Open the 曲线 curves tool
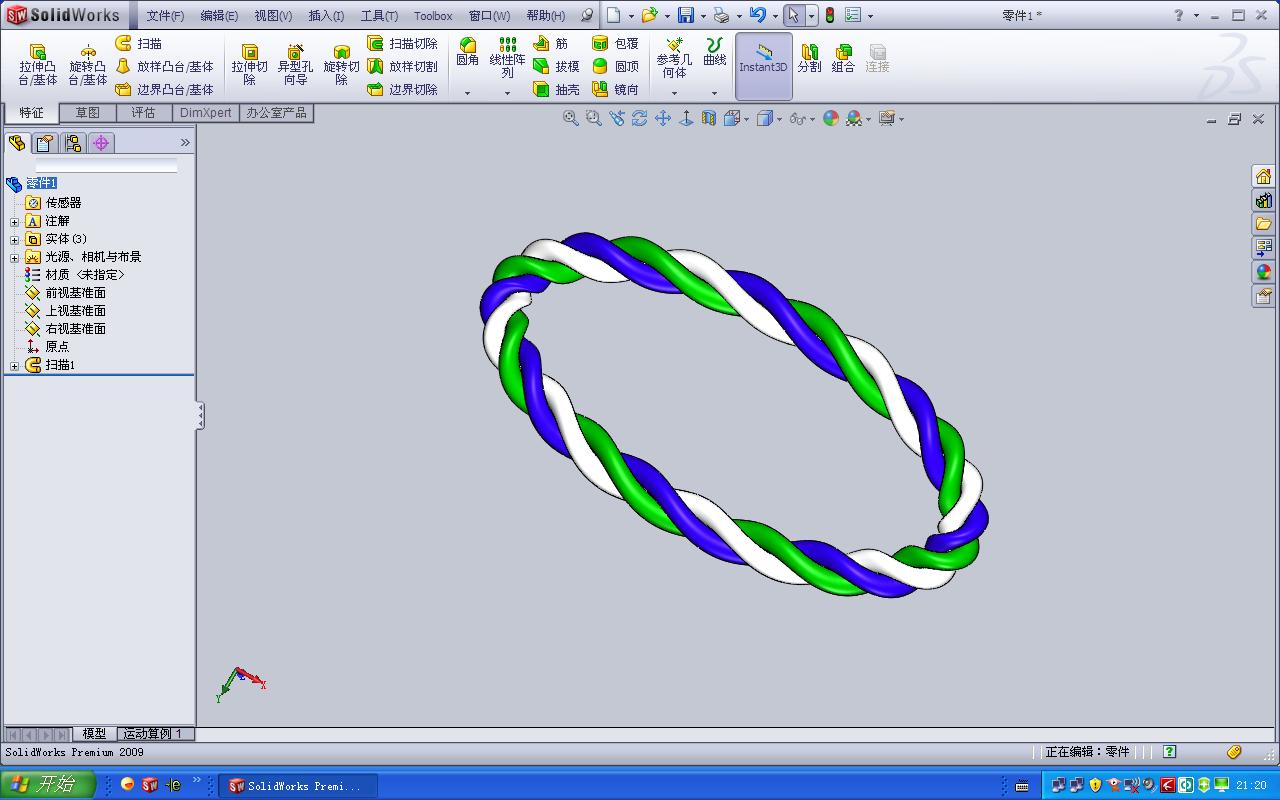Screen dimensions: 1280x800 [714, 52]
